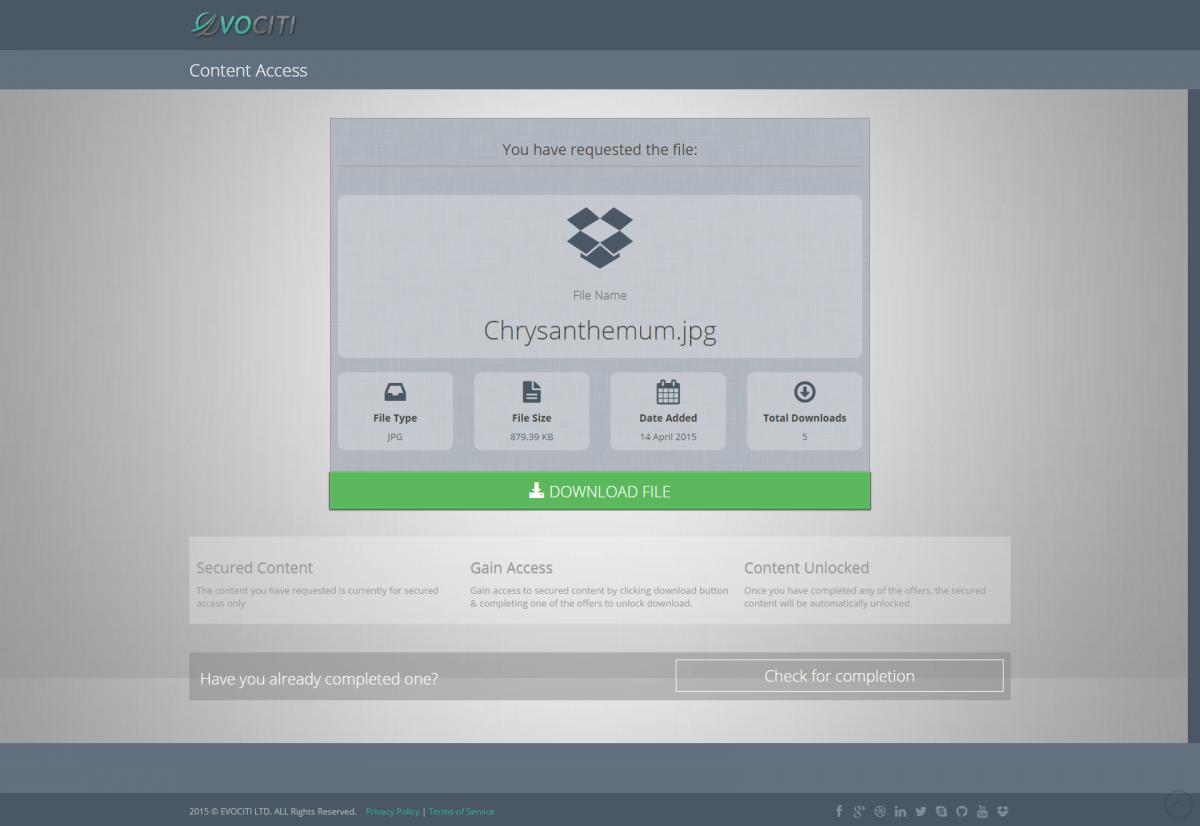Click the Gain Access heading
This screenshot has width=1200, height=826.
tap(511, 568)
